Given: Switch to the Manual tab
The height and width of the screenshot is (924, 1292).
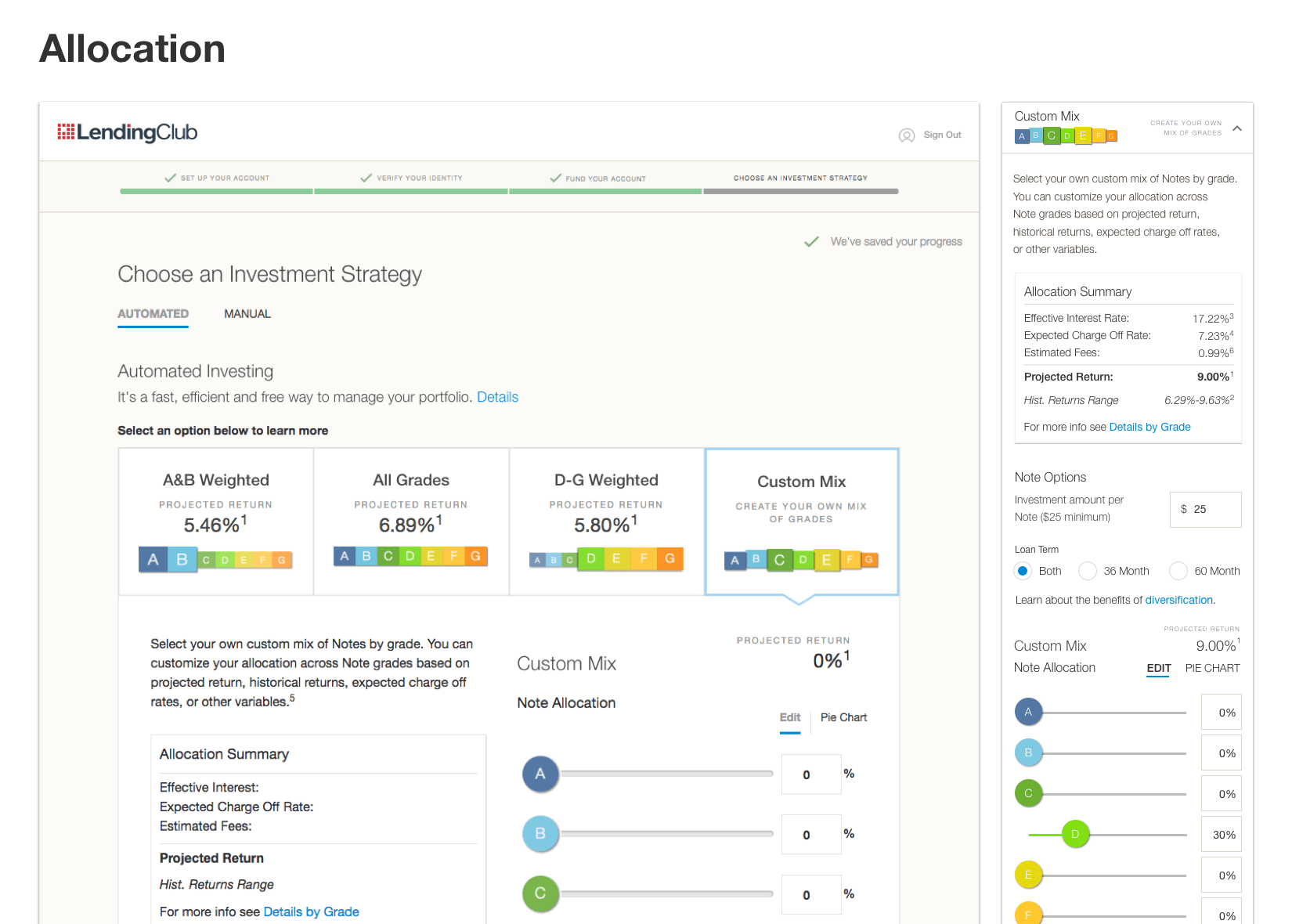Looking at the screenshot, I should (247, 314).
